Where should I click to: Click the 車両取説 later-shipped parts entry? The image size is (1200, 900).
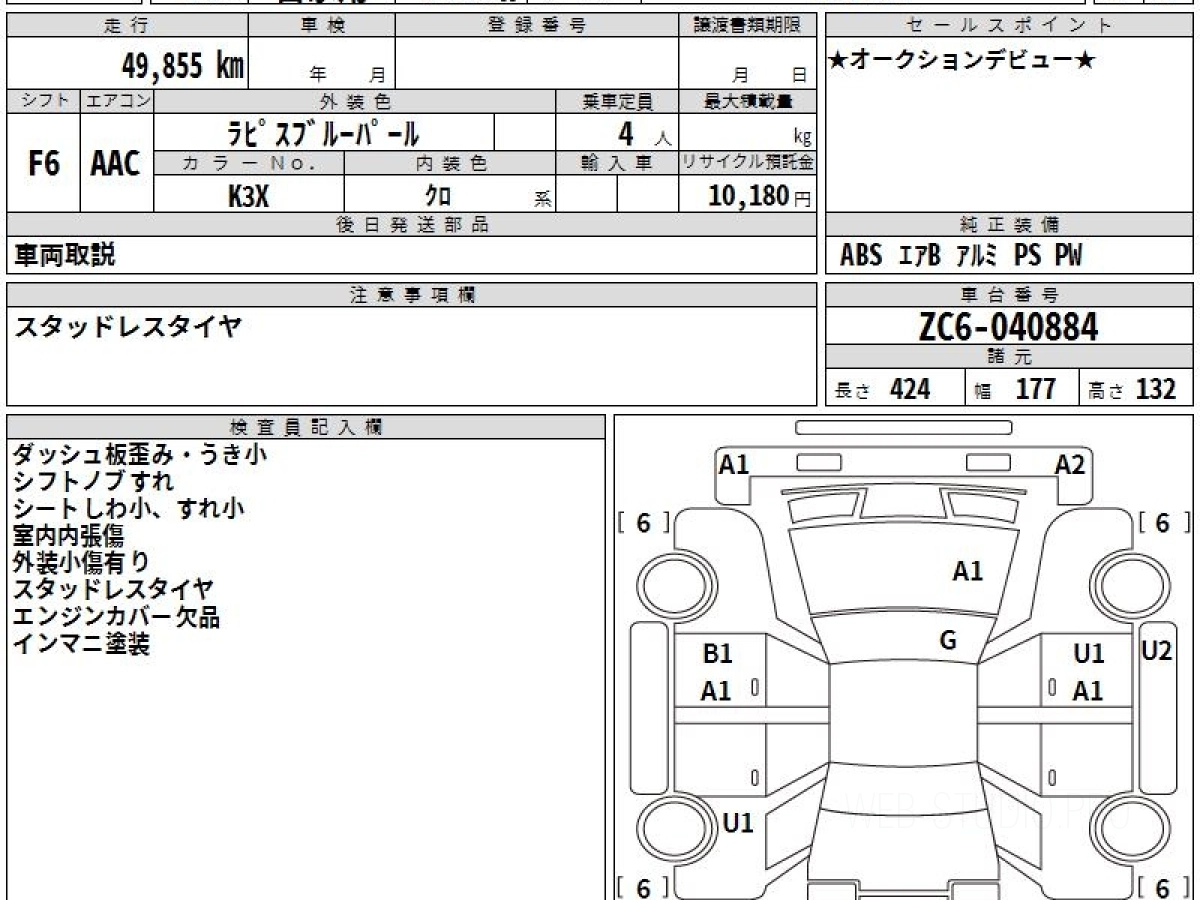point(65,256)
